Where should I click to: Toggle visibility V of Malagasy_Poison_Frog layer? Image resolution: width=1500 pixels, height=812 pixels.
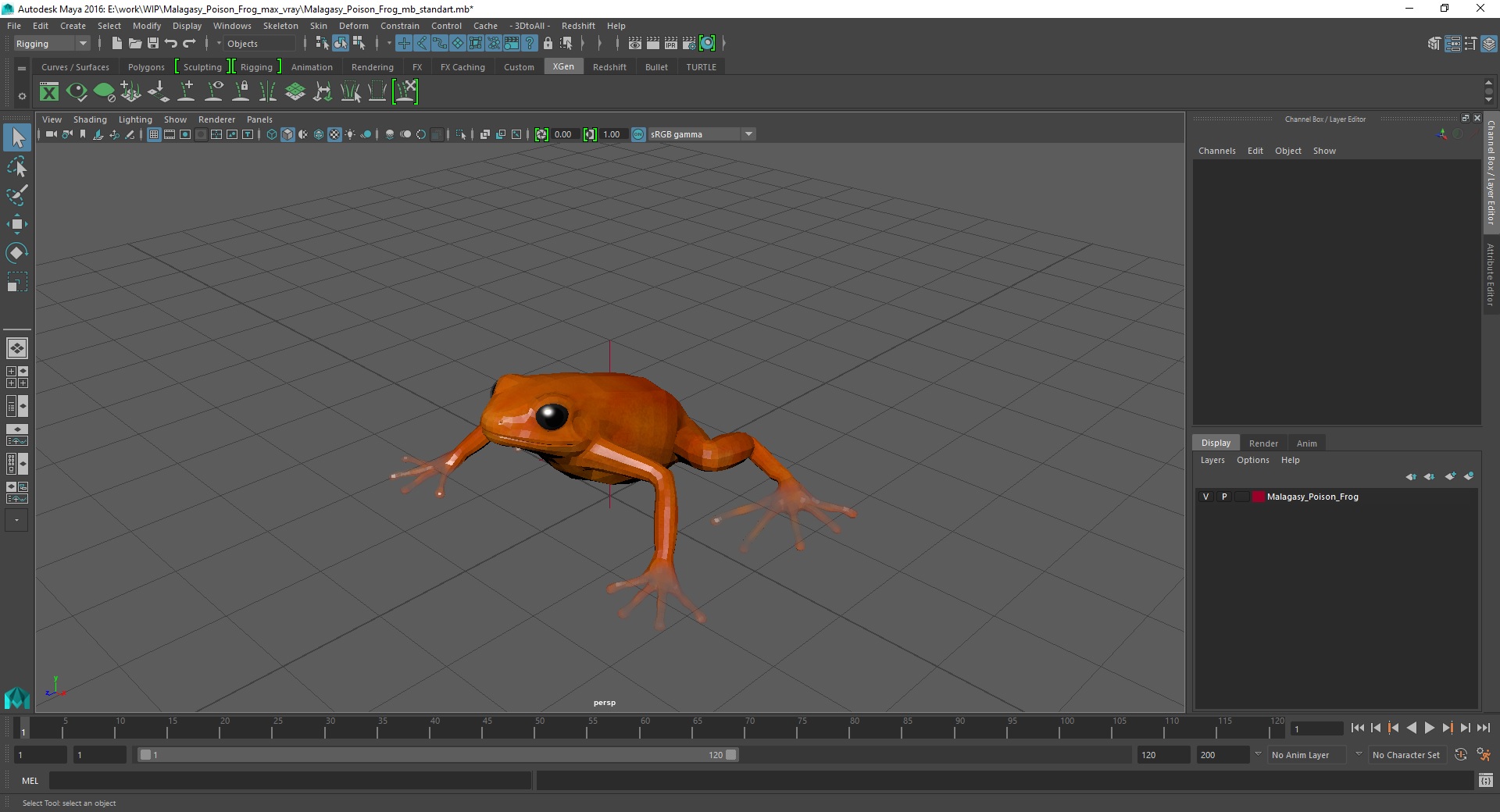(x=1206, y=497)
